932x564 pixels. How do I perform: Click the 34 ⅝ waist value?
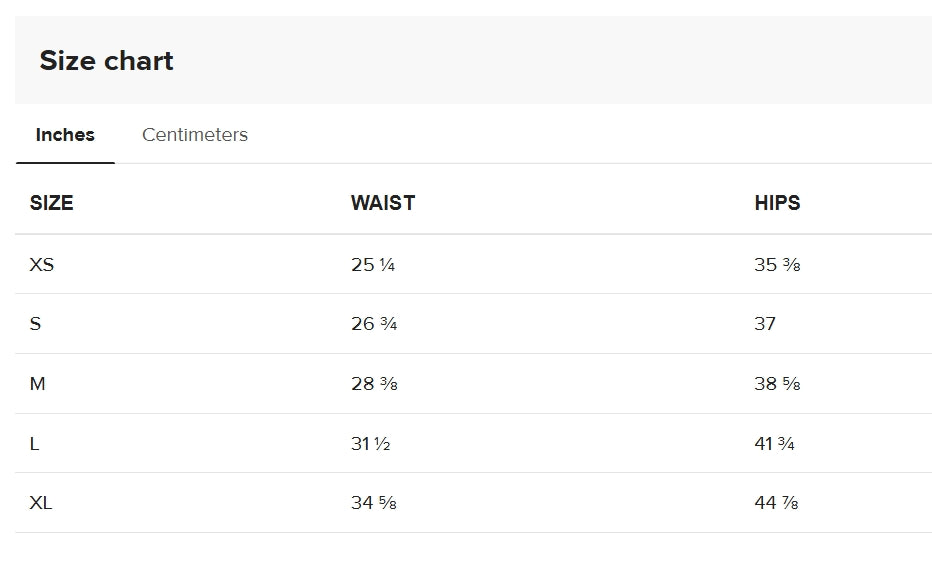click(373, 503)
